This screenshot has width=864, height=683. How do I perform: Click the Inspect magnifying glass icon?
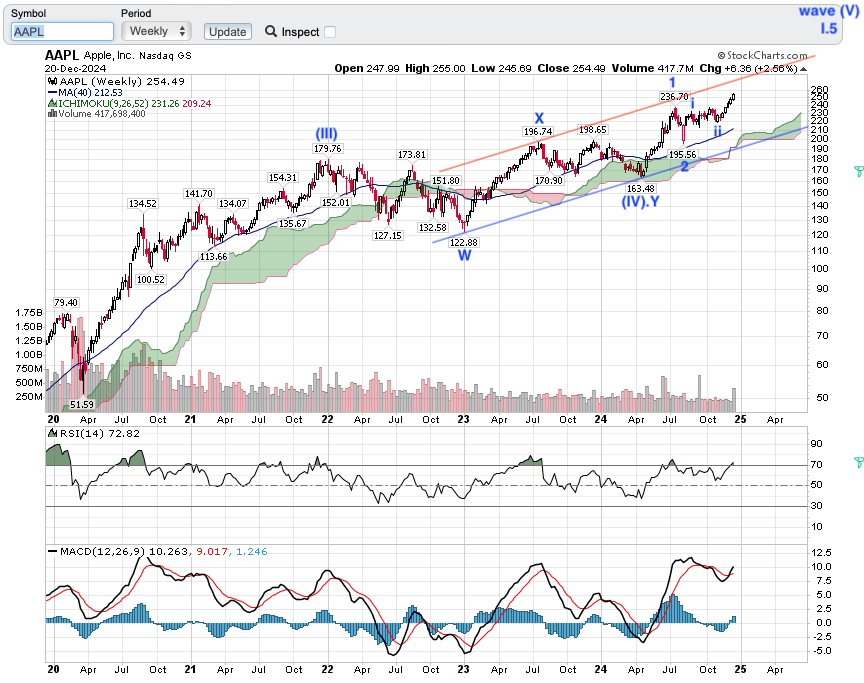(x=271, y=31)
